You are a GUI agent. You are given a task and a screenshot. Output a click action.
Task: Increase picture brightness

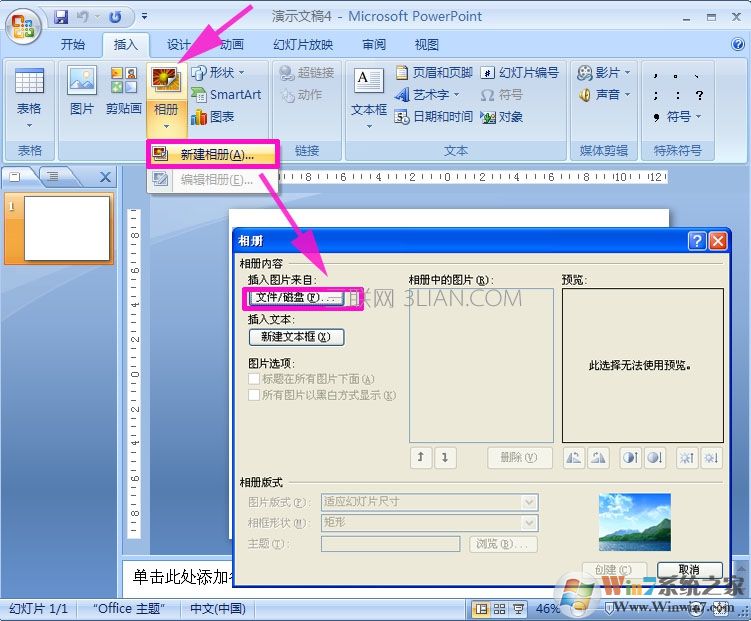tap(686, 458)
